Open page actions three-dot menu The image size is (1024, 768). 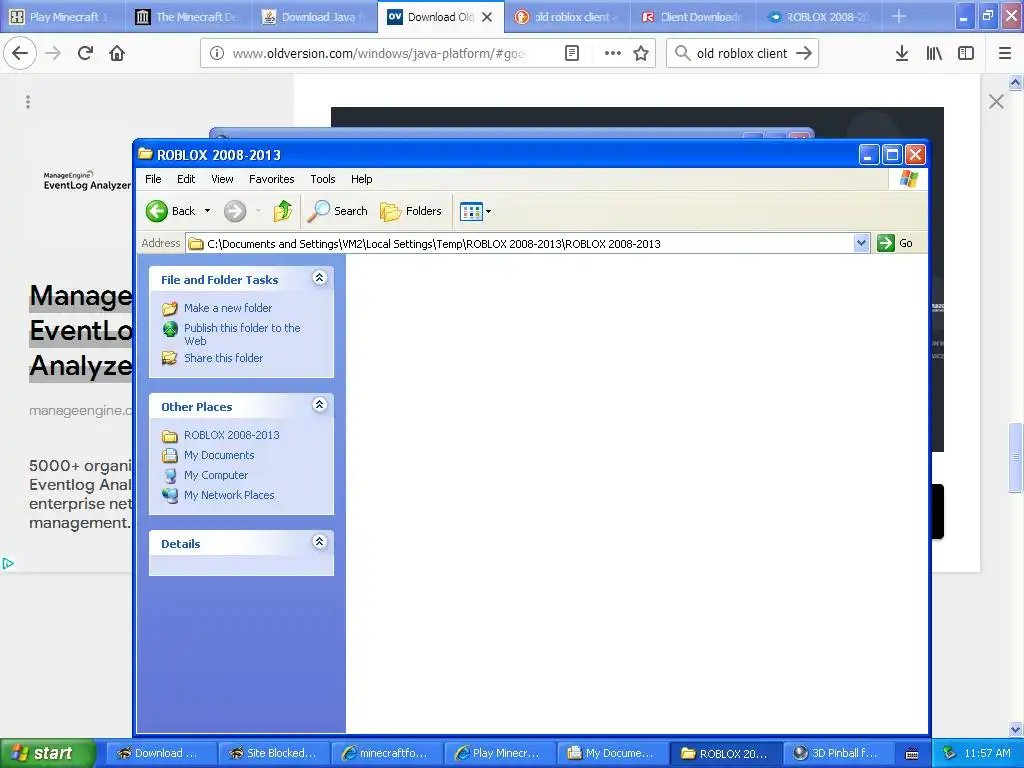(613, 53)
